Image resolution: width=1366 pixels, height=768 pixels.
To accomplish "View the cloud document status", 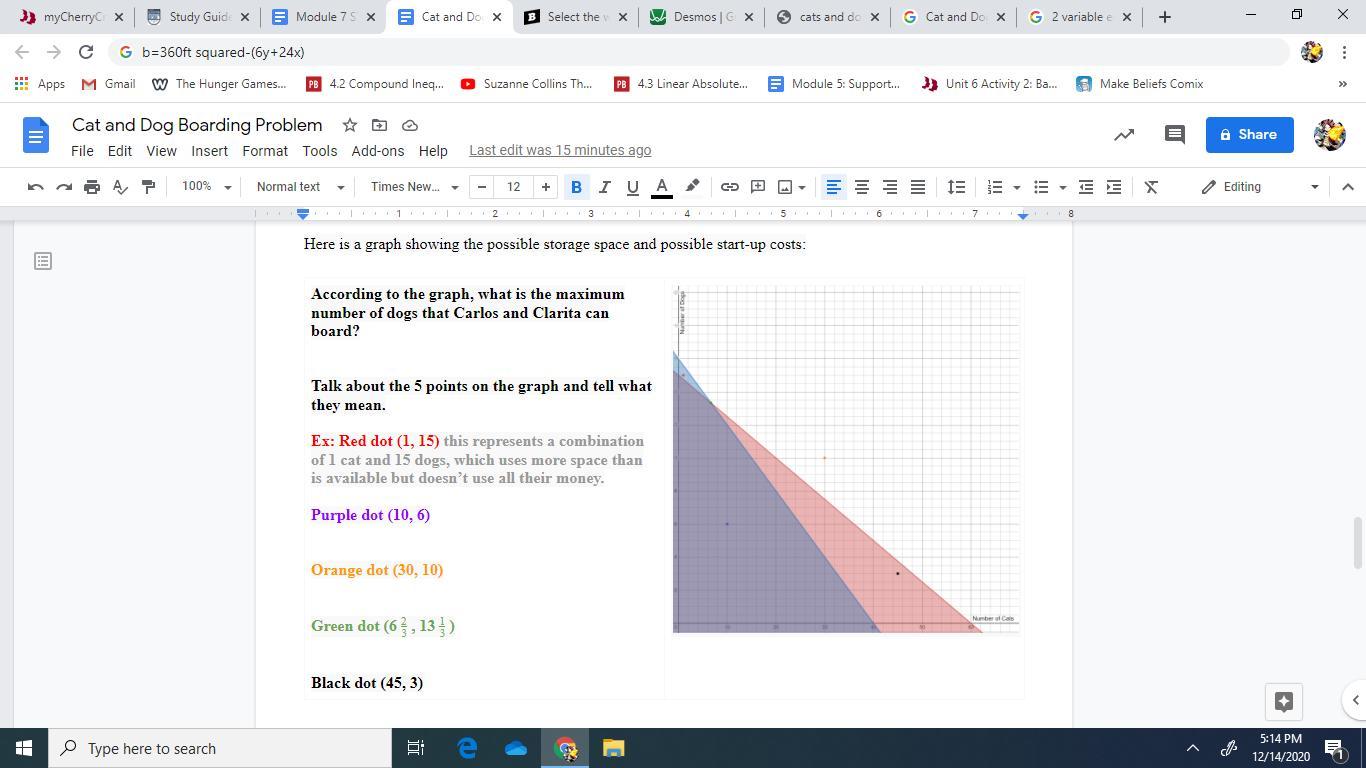I will 409,125.
